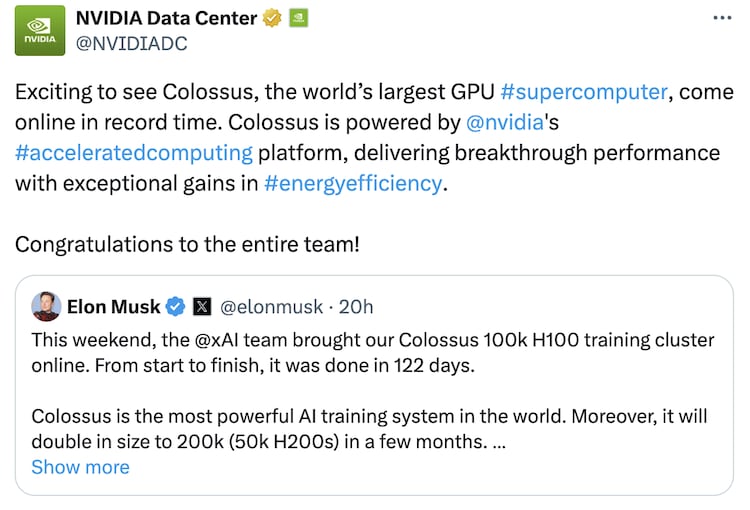750x510 pixels.
Task: Open the #supercomputer hashtag
Action: pyautogui.click(x=583, y=92)
